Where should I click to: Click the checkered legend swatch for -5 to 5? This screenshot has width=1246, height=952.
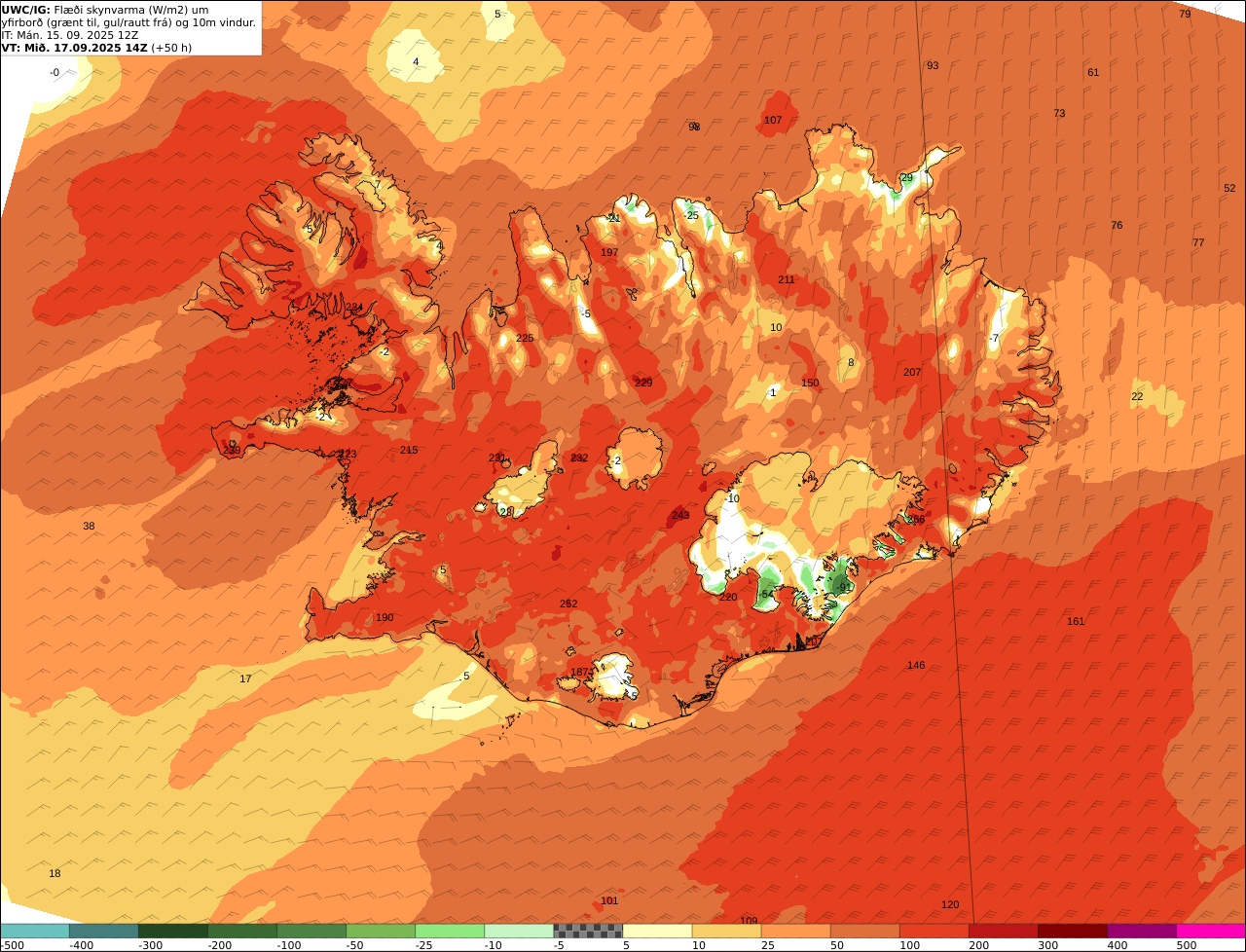(588, 932)
